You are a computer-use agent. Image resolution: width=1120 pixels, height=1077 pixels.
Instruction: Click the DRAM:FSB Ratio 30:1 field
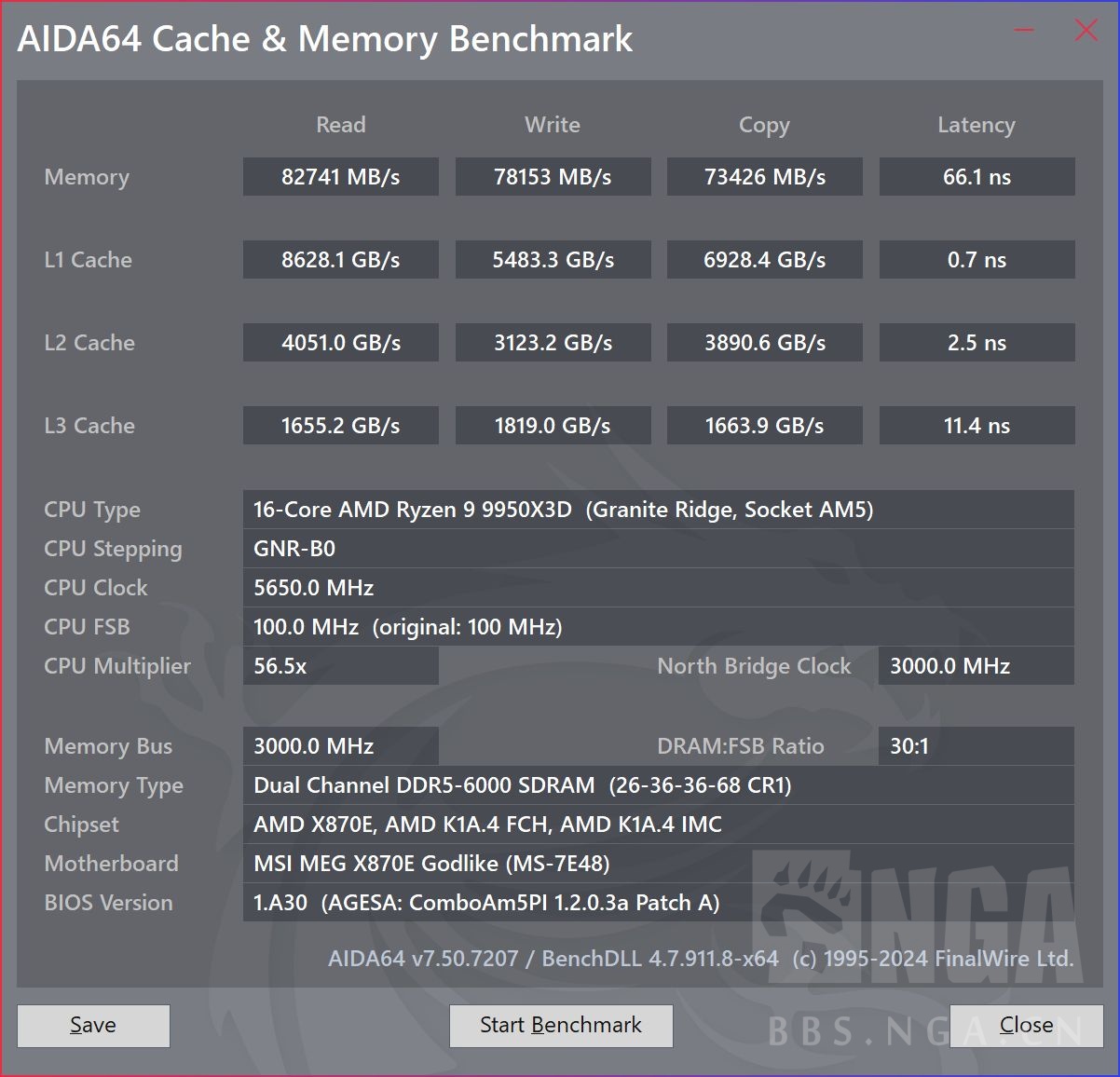976,746
